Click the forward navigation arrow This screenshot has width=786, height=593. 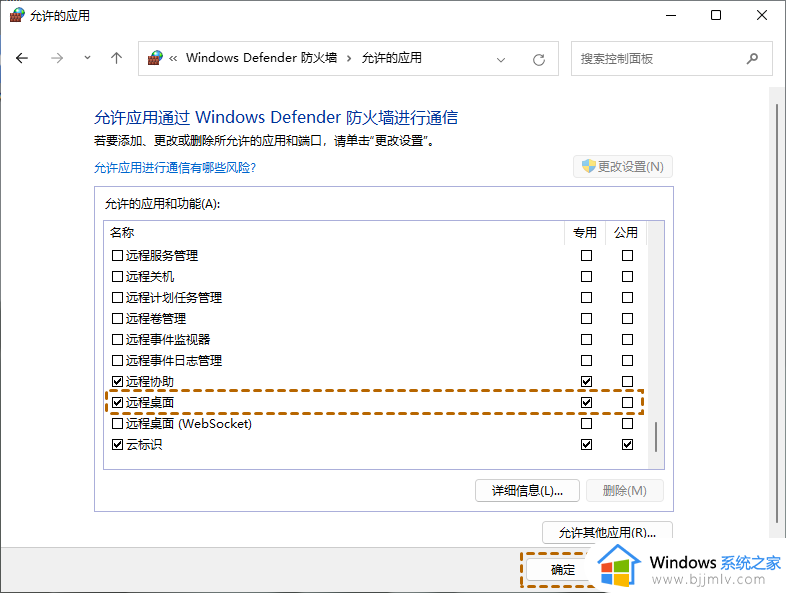click(x=57, y=58)
